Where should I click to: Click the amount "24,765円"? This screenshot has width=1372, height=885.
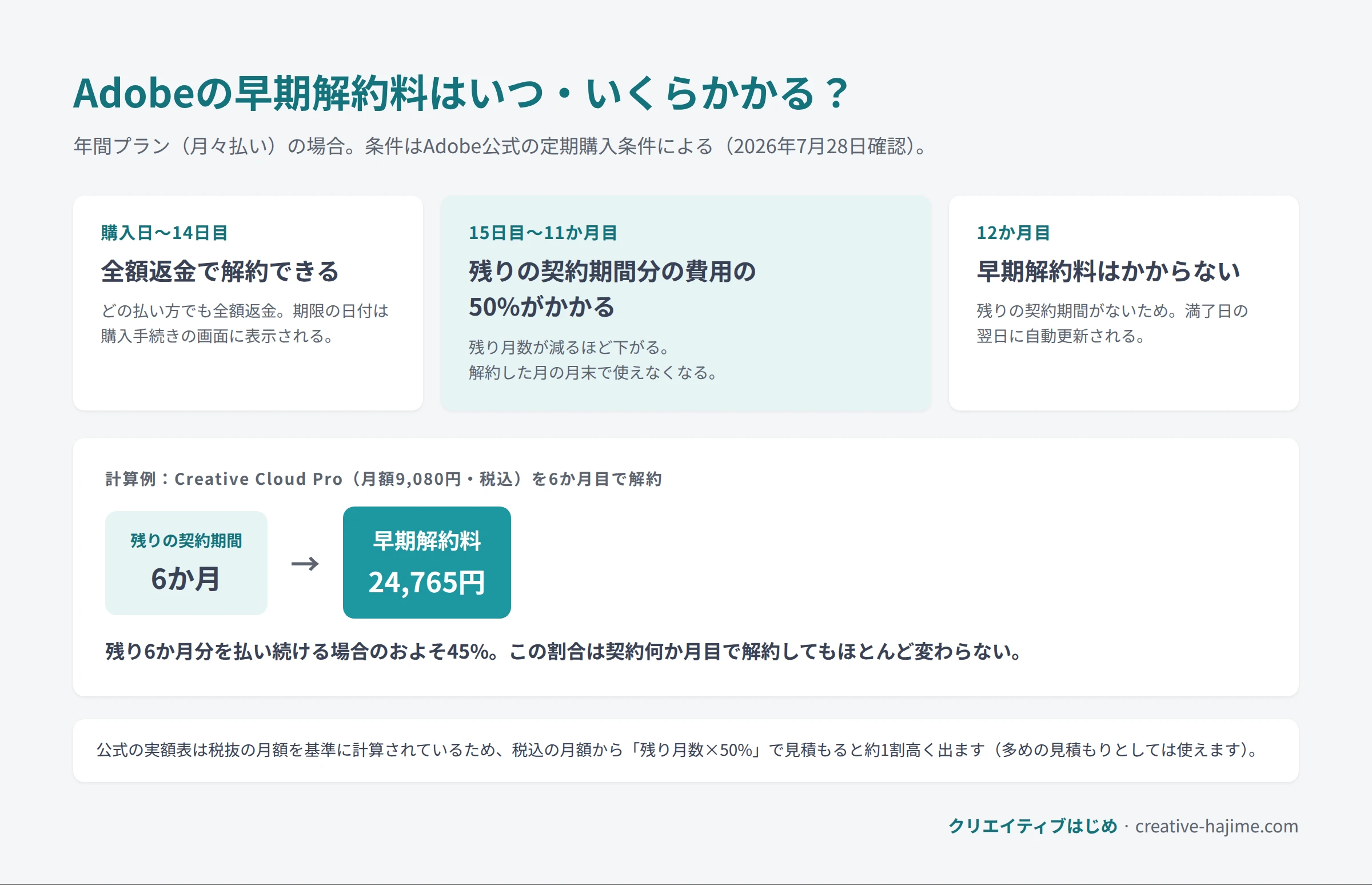pos(427,582)
